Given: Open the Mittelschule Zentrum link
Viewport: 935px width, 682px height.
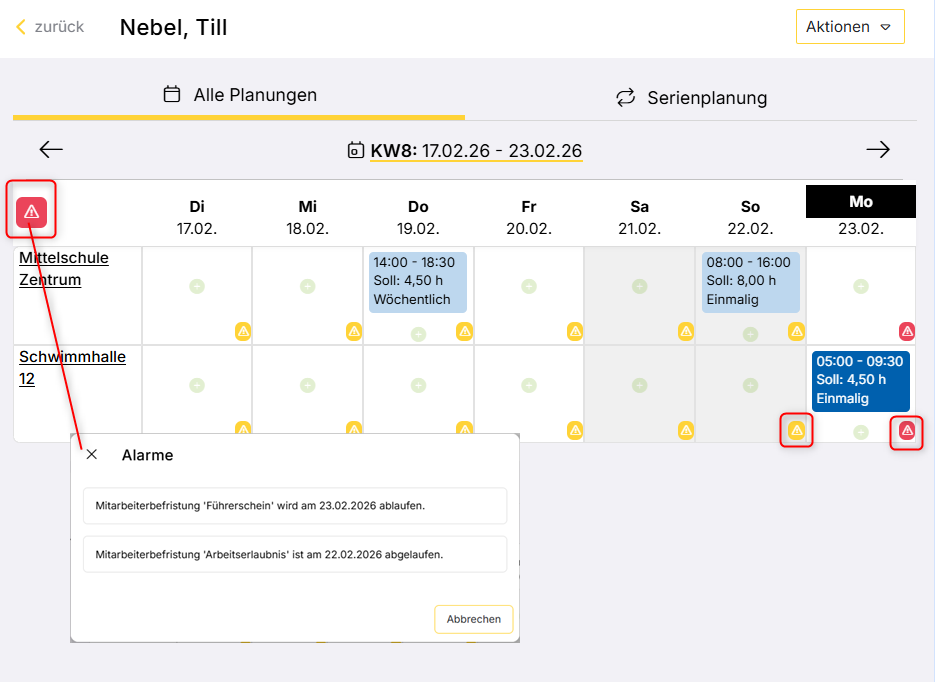Looking at the screenshot, I should pyautogui.click(x=64, y=268).
